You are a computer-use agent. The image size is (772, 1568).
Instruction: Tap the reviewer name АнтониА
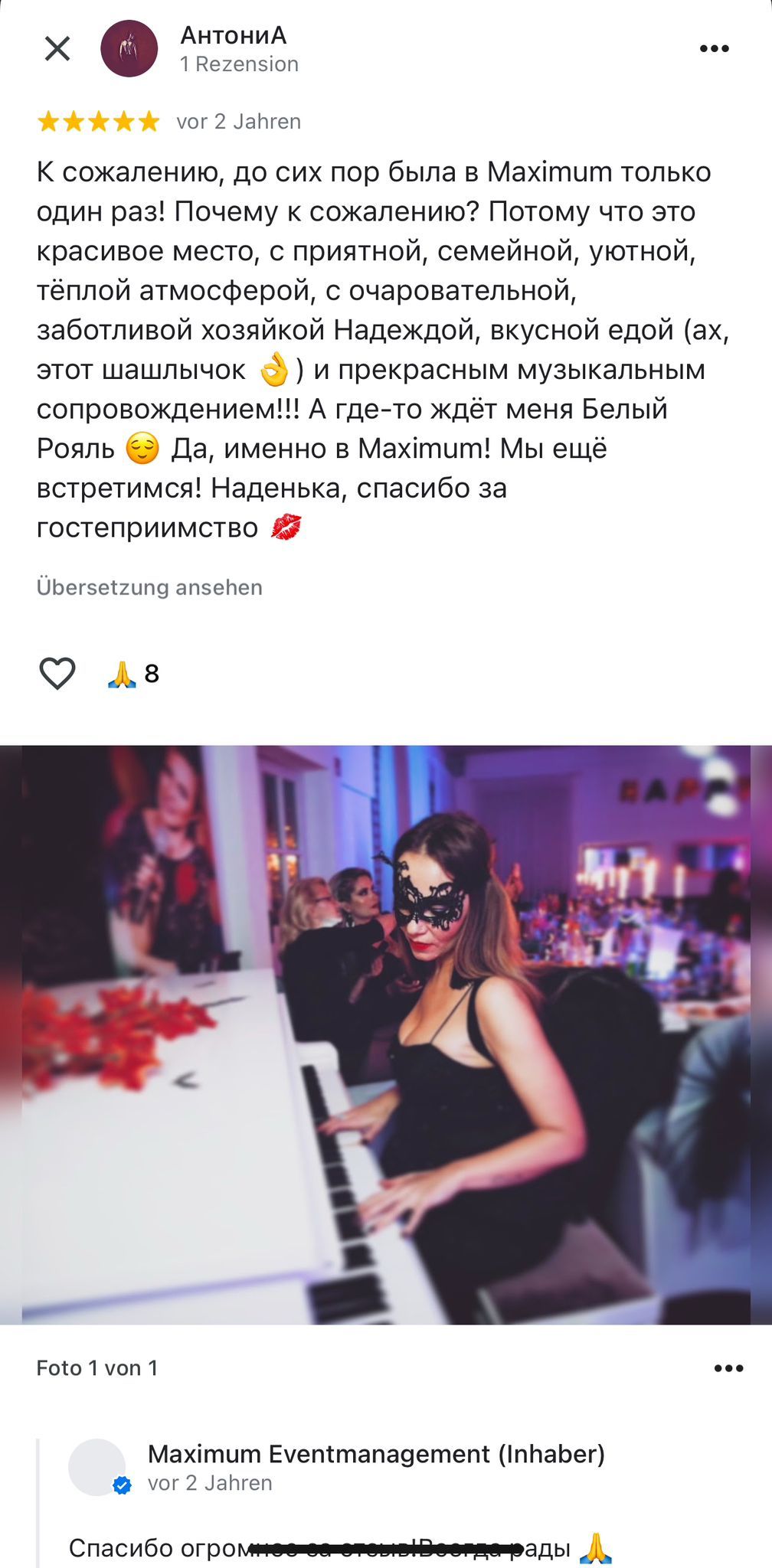(234, 35)
